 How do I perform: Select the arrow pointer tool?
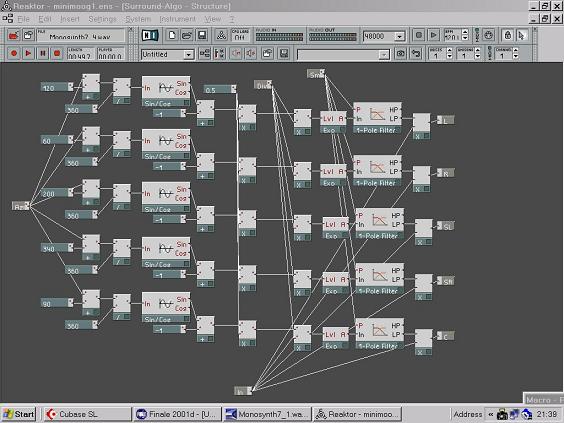(x=522, y=35)
